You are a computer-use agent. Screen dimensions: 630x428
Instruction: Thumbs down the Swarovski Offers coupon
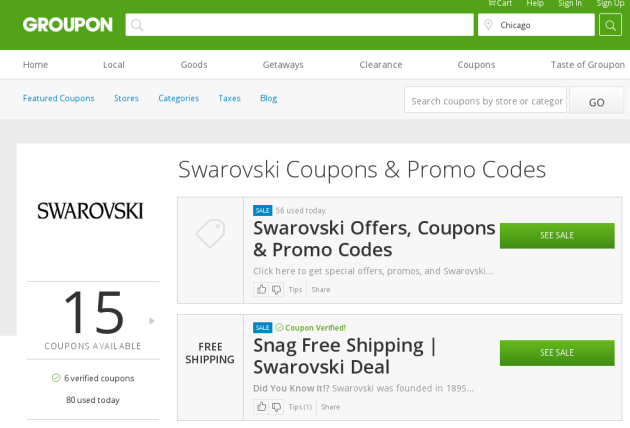276,289
